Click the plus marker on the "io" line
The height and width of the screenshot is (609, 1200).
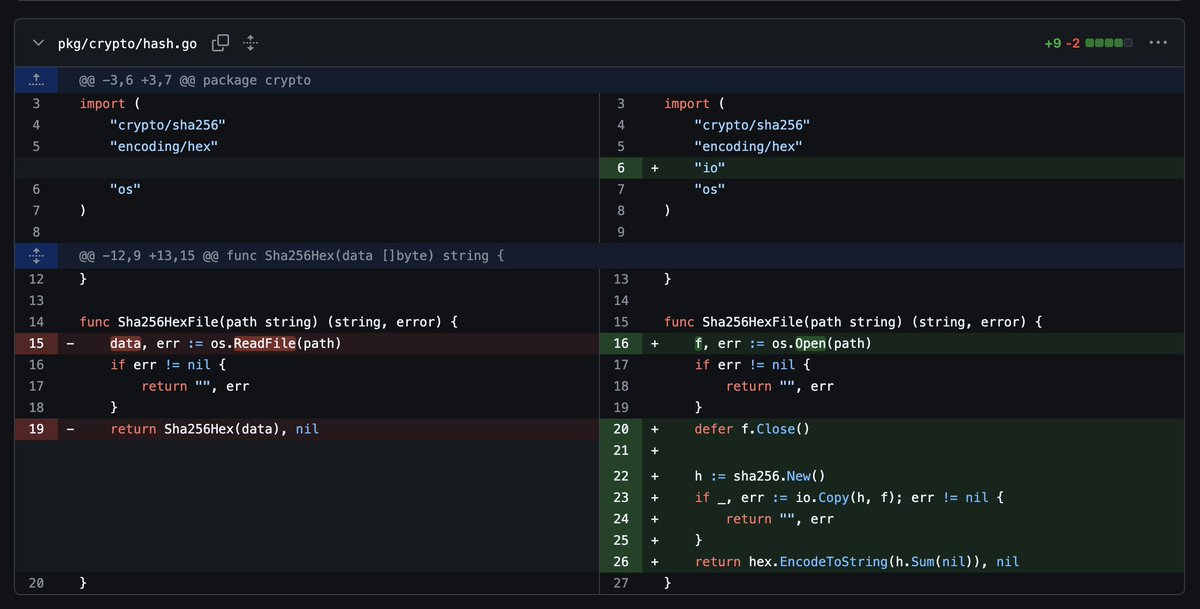[655, 168]
